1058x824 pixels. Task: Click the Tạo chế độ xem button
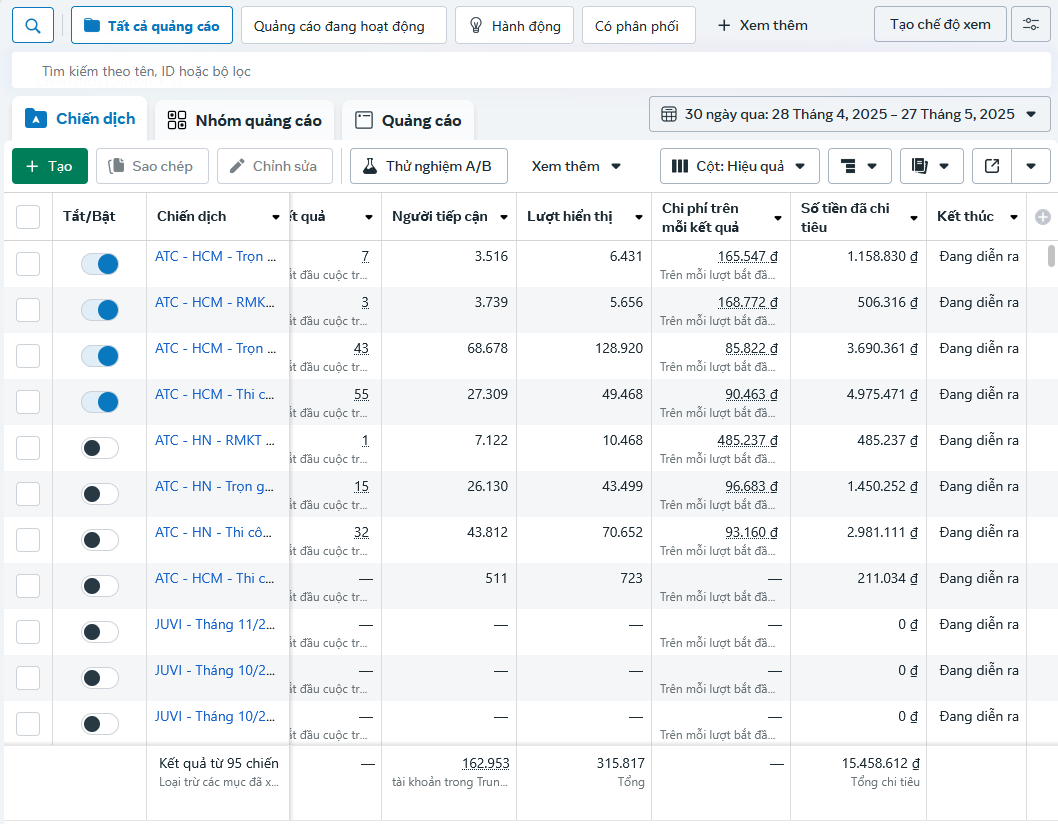940,24
